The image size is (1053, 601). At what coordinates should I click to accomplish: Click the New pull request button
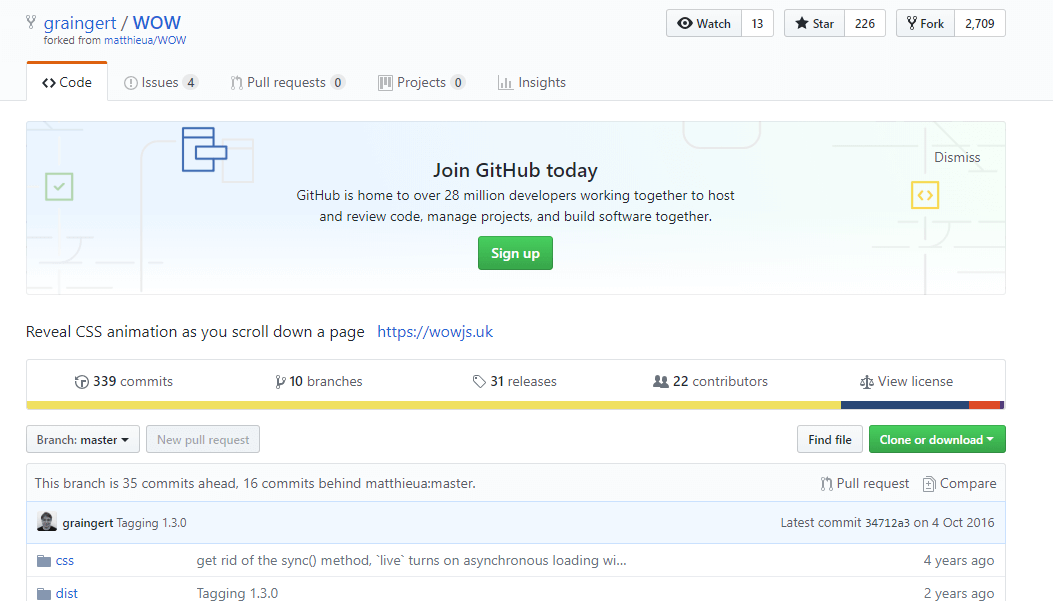[x=203, y=439]
